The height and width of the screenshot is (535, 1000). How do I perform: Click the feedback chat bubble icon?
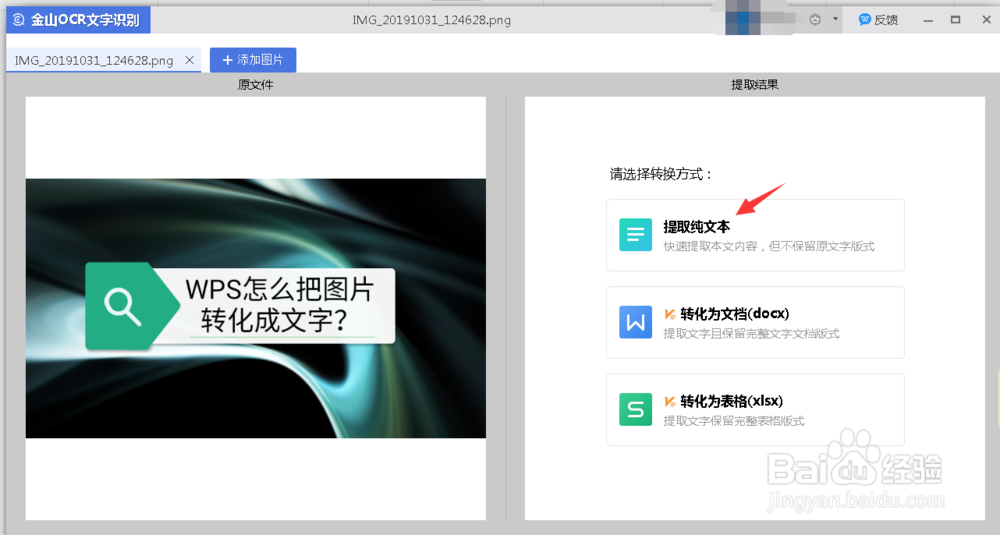[x=865, y=20]
